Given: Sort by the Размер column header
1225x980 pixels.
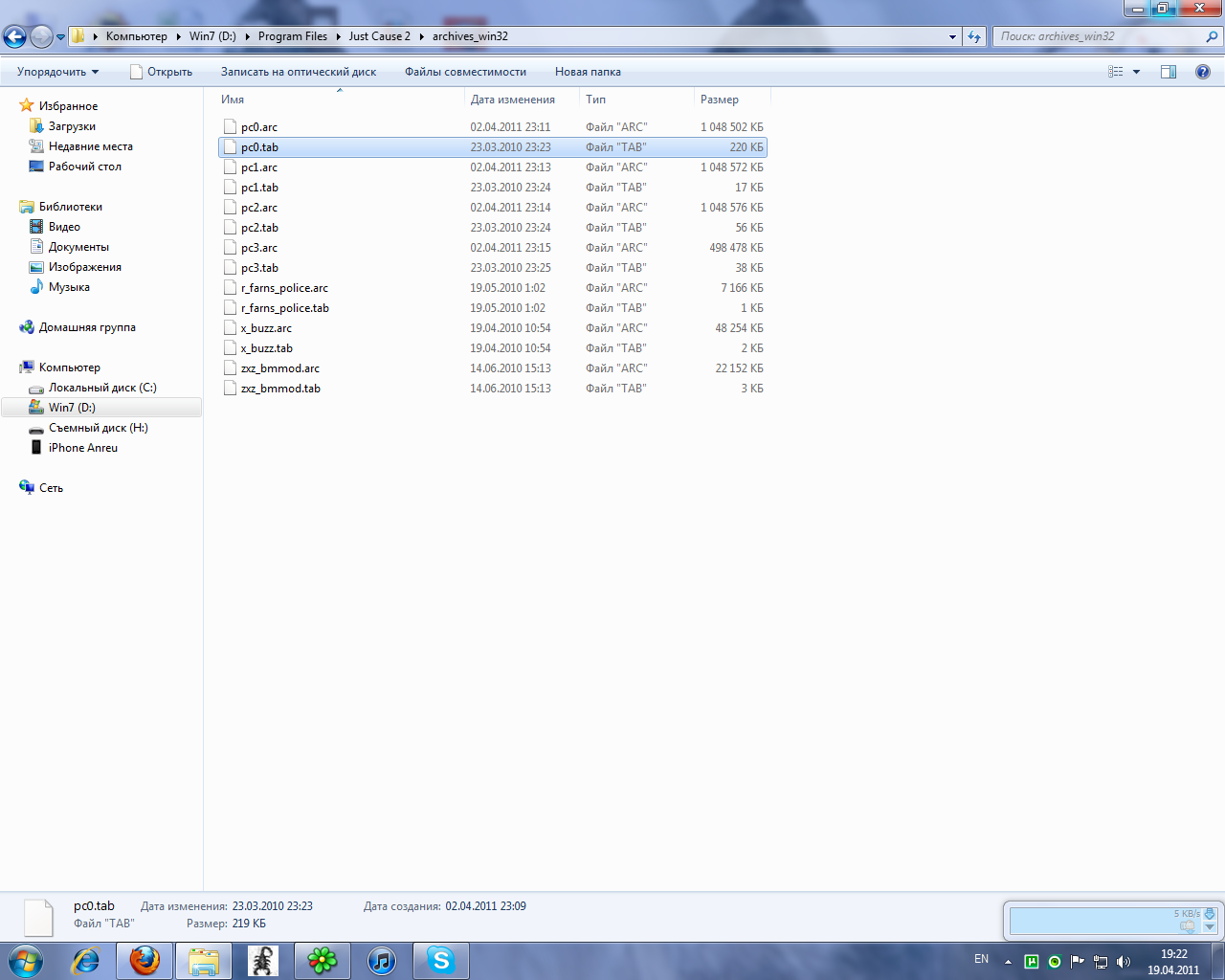Looking at the screenshot, I should click(x=732, y=100).
